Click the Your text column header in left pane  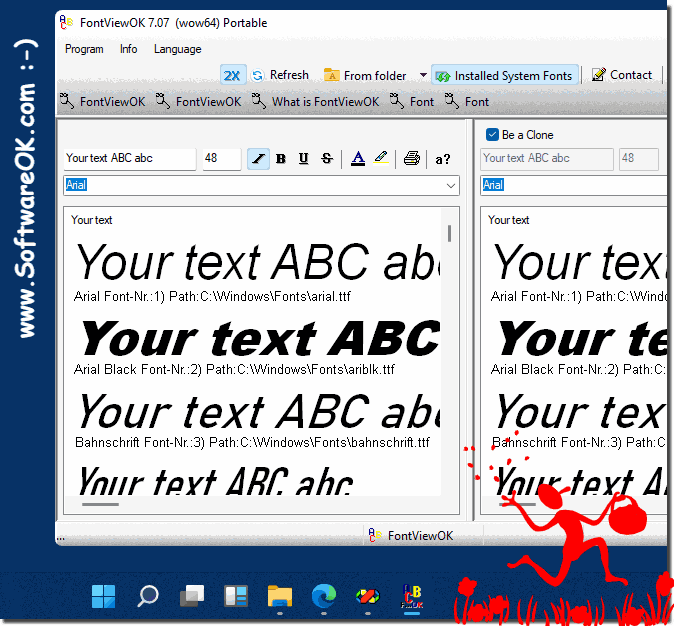[92, 220]
